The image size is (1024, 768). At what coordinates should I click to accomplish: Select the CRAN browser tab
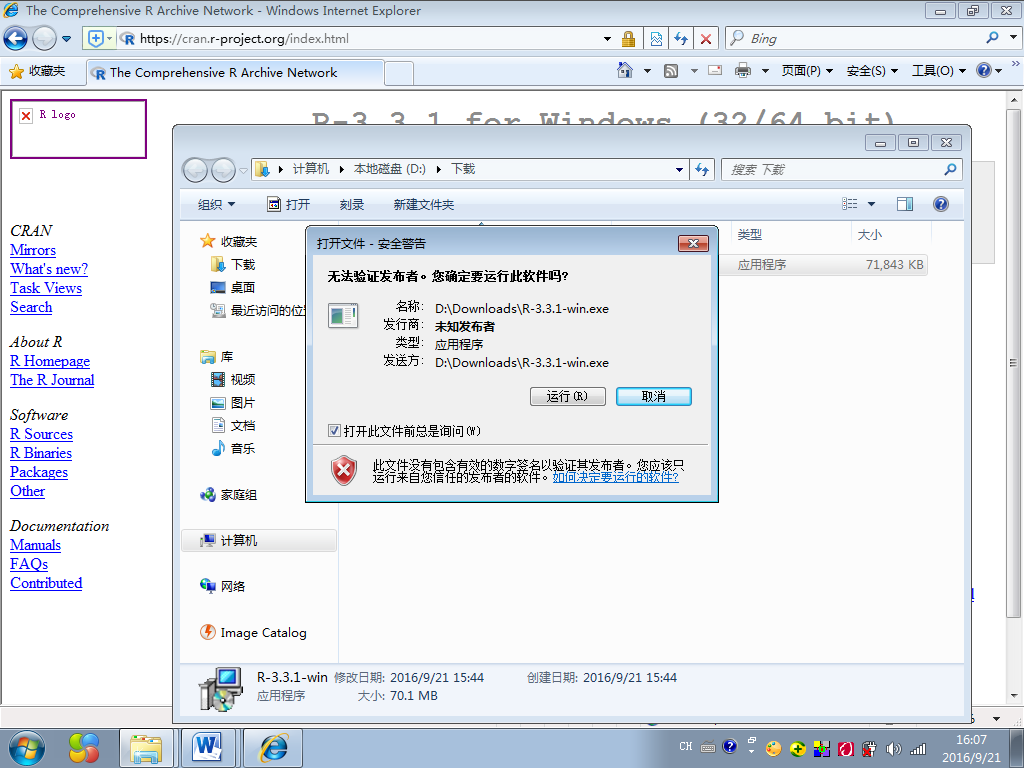click(235, 72)
